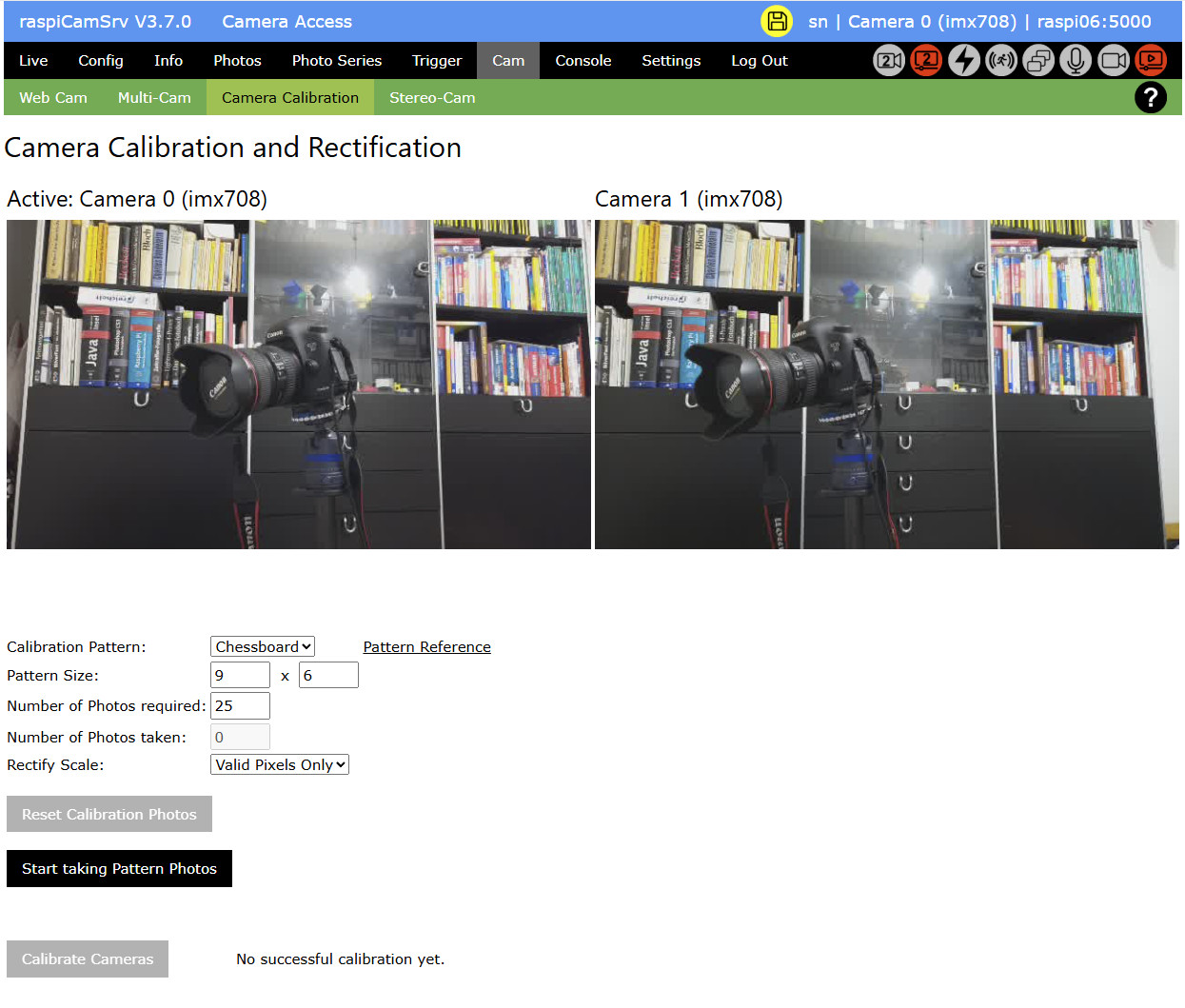Viewport: 1185px width, 1008px height.
Task: Open the Multi-Cam tab
Action: tap(154, 97)
